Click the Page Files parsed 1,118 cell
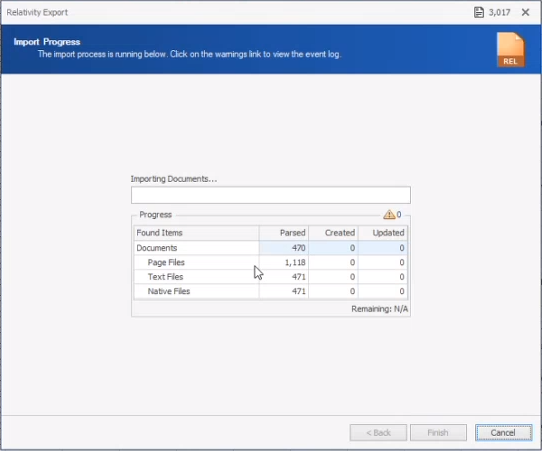 (x=284, y=262)
